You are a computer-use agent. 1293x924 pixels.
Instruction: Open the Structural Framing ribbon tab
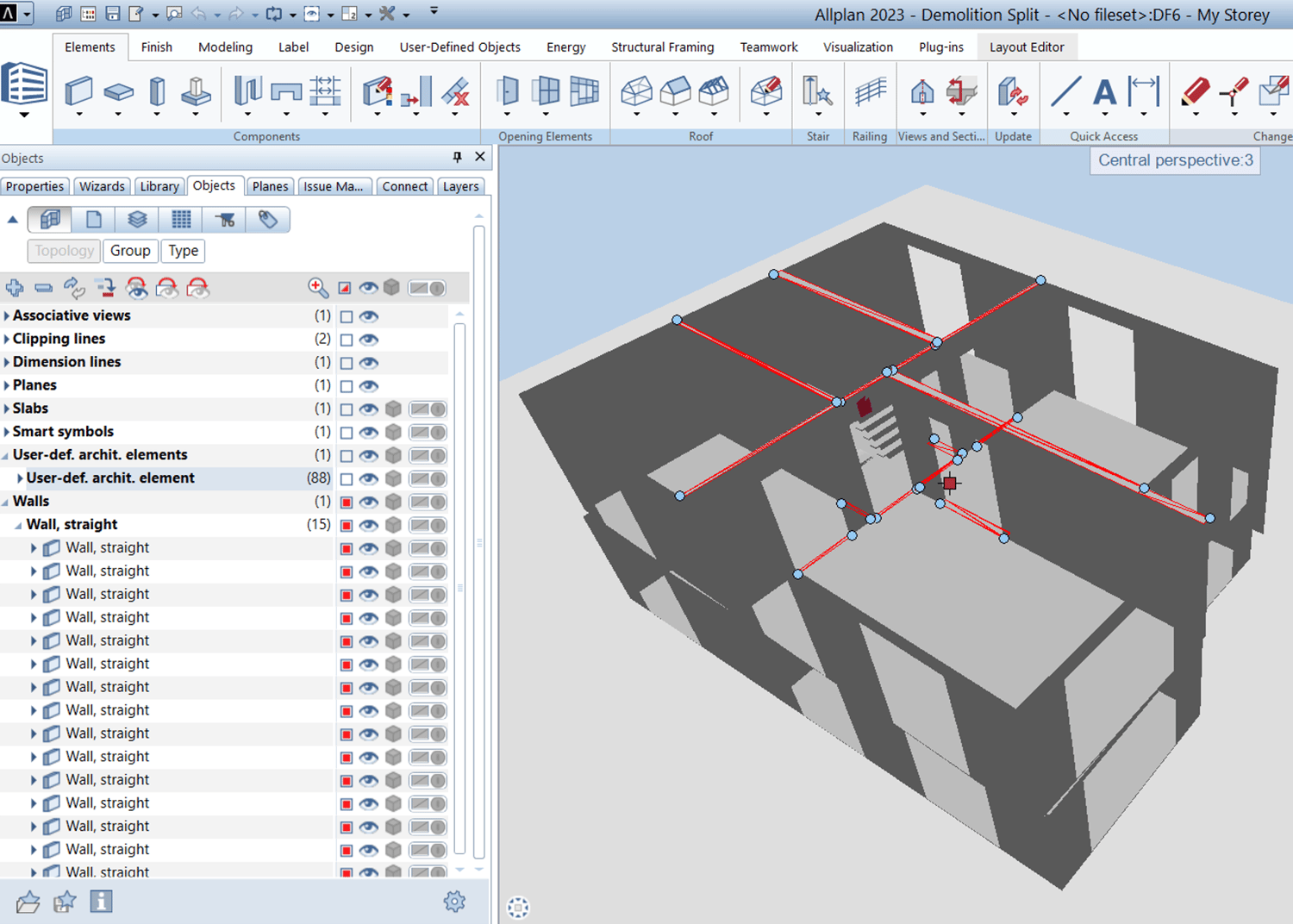(x=662, y=47)
